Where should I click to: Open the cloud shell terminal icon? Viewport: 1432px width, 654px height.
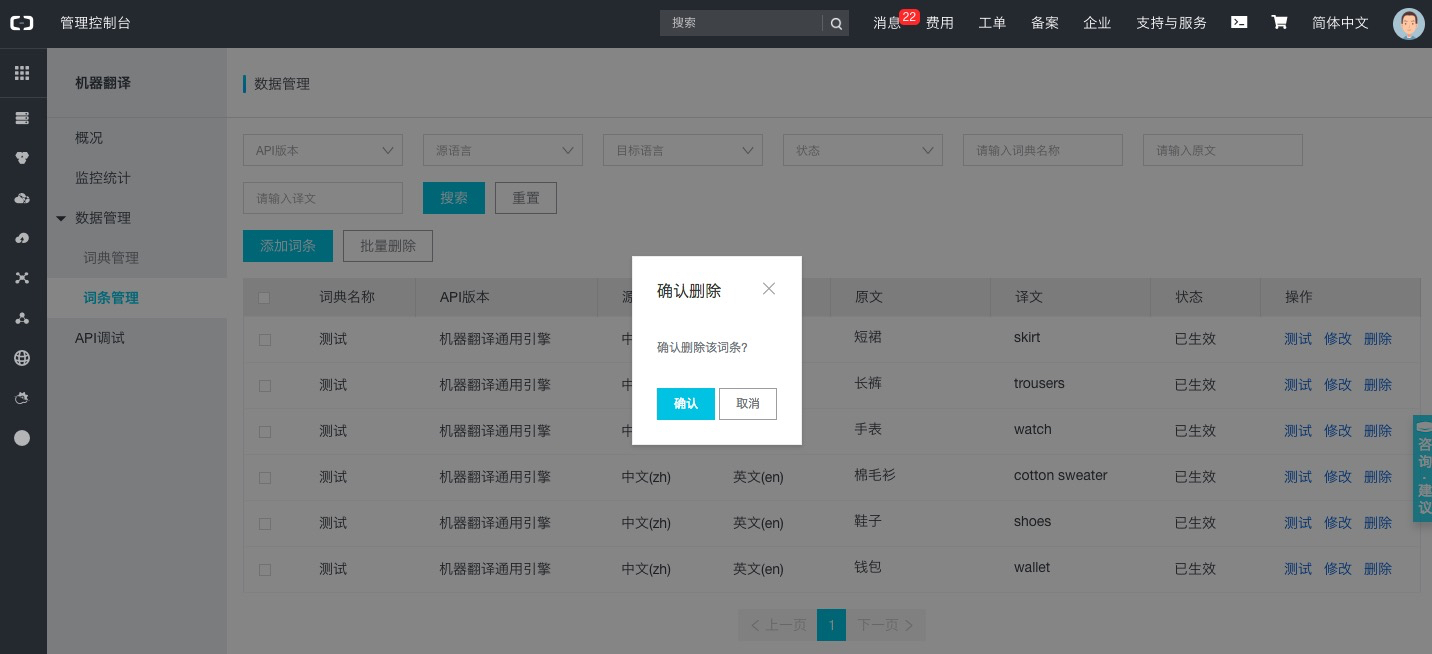click(1239, 22)
